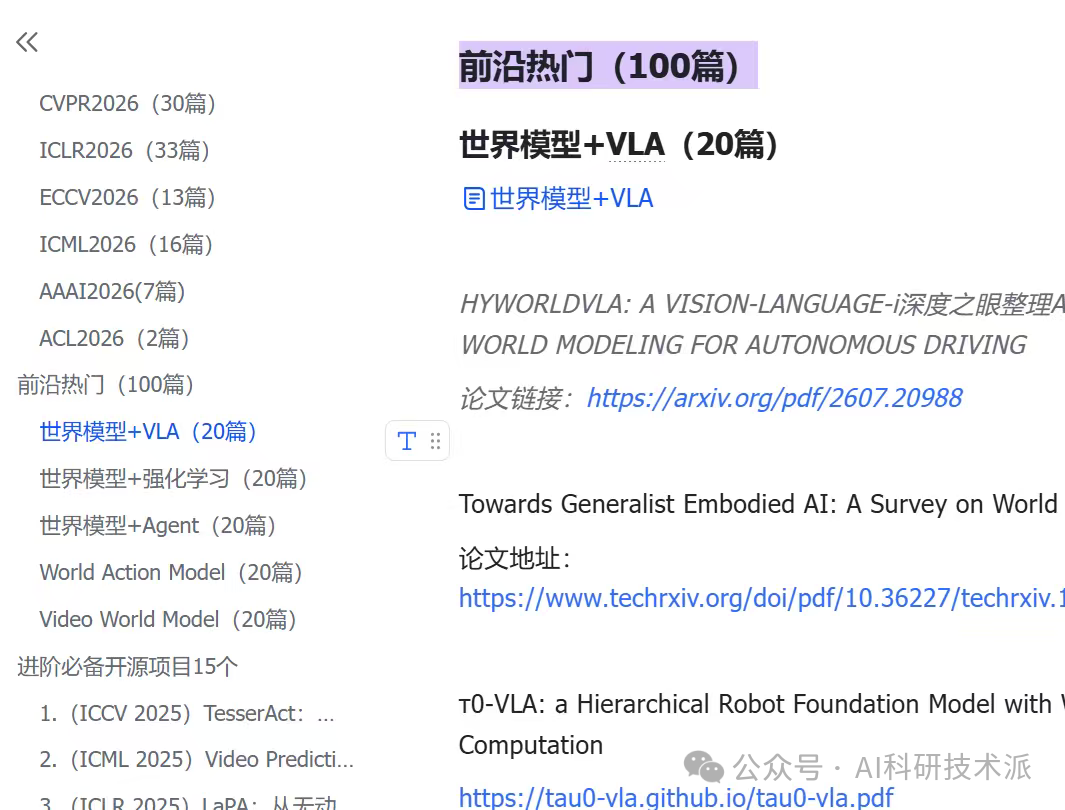Open AAAI2026(7篇) outline item
1065x810 pixels.
tap(112, 291)
